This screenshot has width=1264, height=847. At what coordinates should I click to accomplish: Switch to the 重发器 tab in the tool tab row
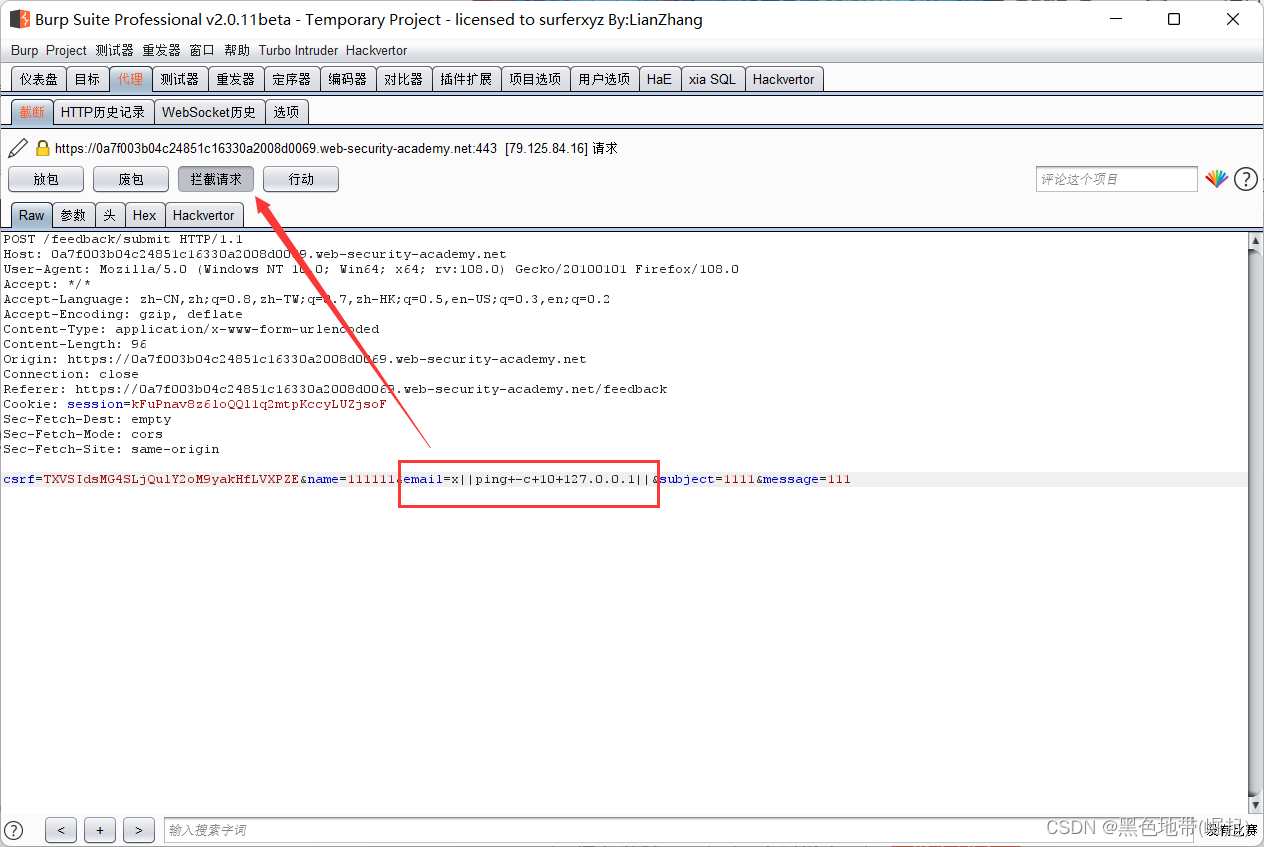(236, 79)
